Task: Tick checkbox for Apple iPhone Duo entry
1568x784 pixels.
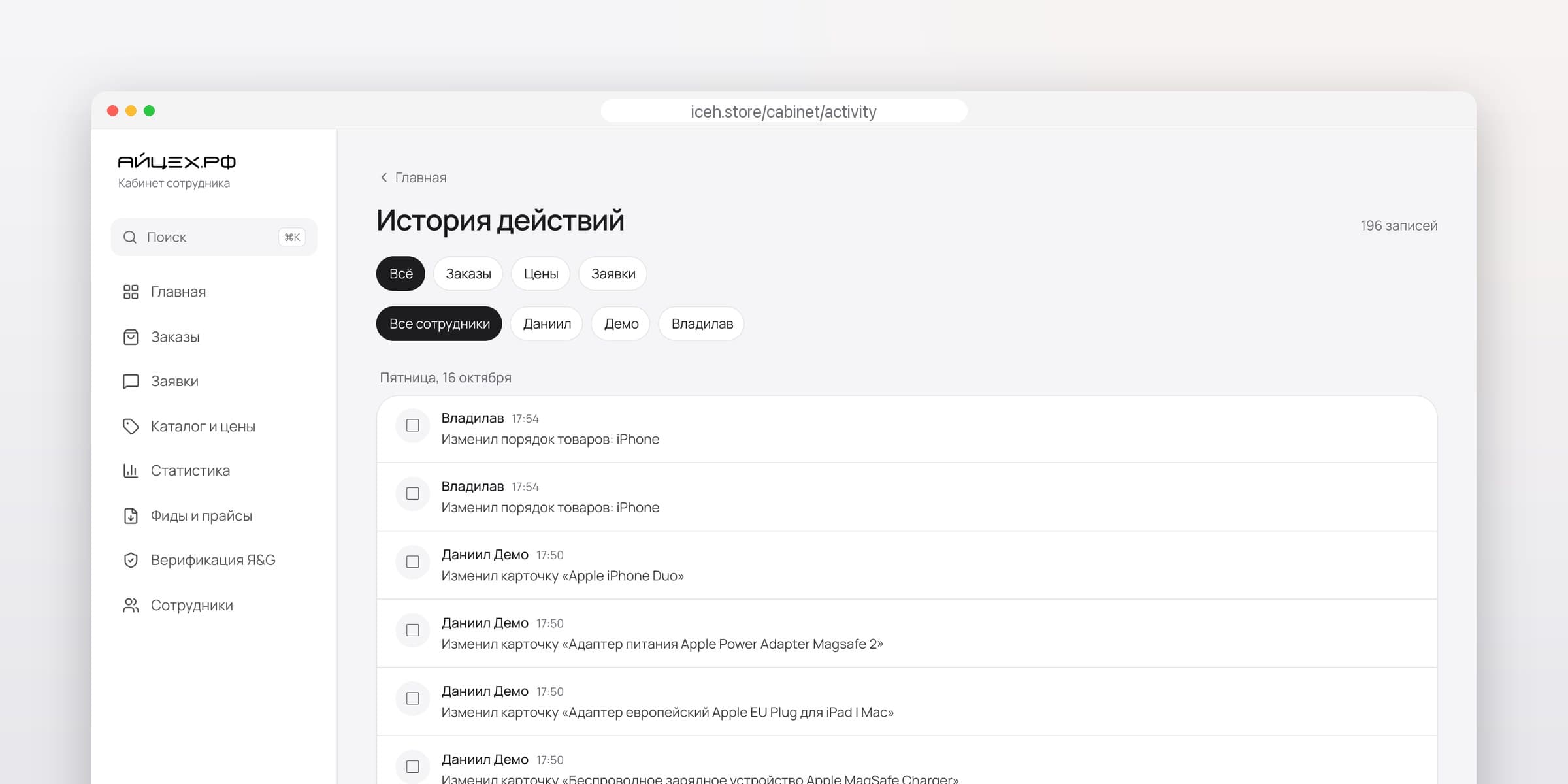Action: (413, 562)
